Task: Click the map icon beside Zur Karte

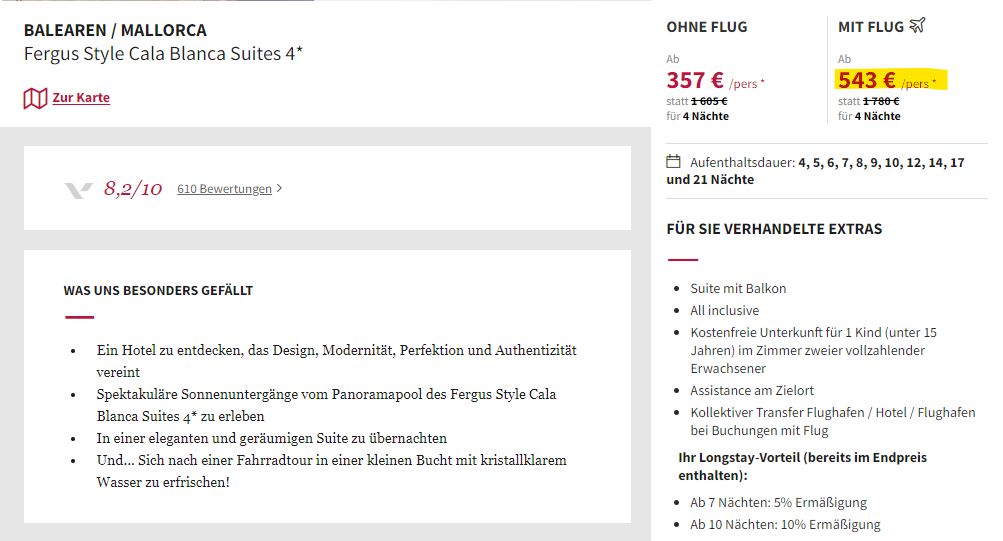Action: (x=35, y=98)
